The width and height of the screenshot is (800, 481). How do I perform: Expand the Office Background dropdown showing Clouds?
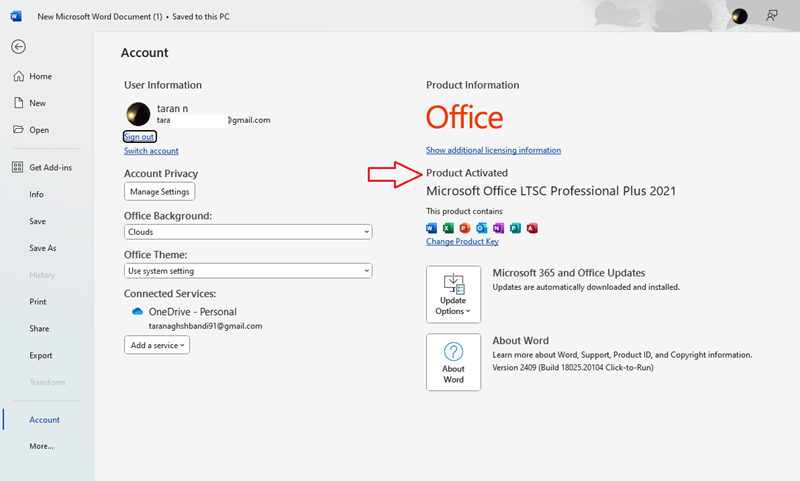[248, 232]
